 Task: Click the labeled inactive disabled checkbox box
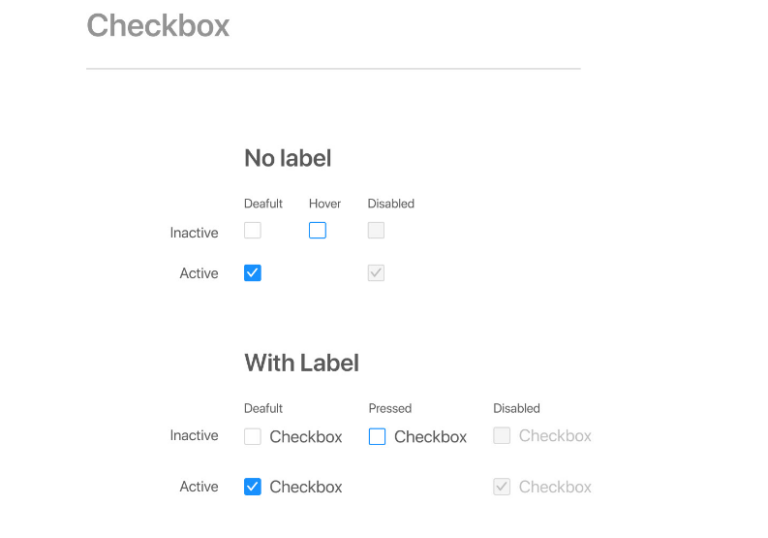(x=502, y=436)
